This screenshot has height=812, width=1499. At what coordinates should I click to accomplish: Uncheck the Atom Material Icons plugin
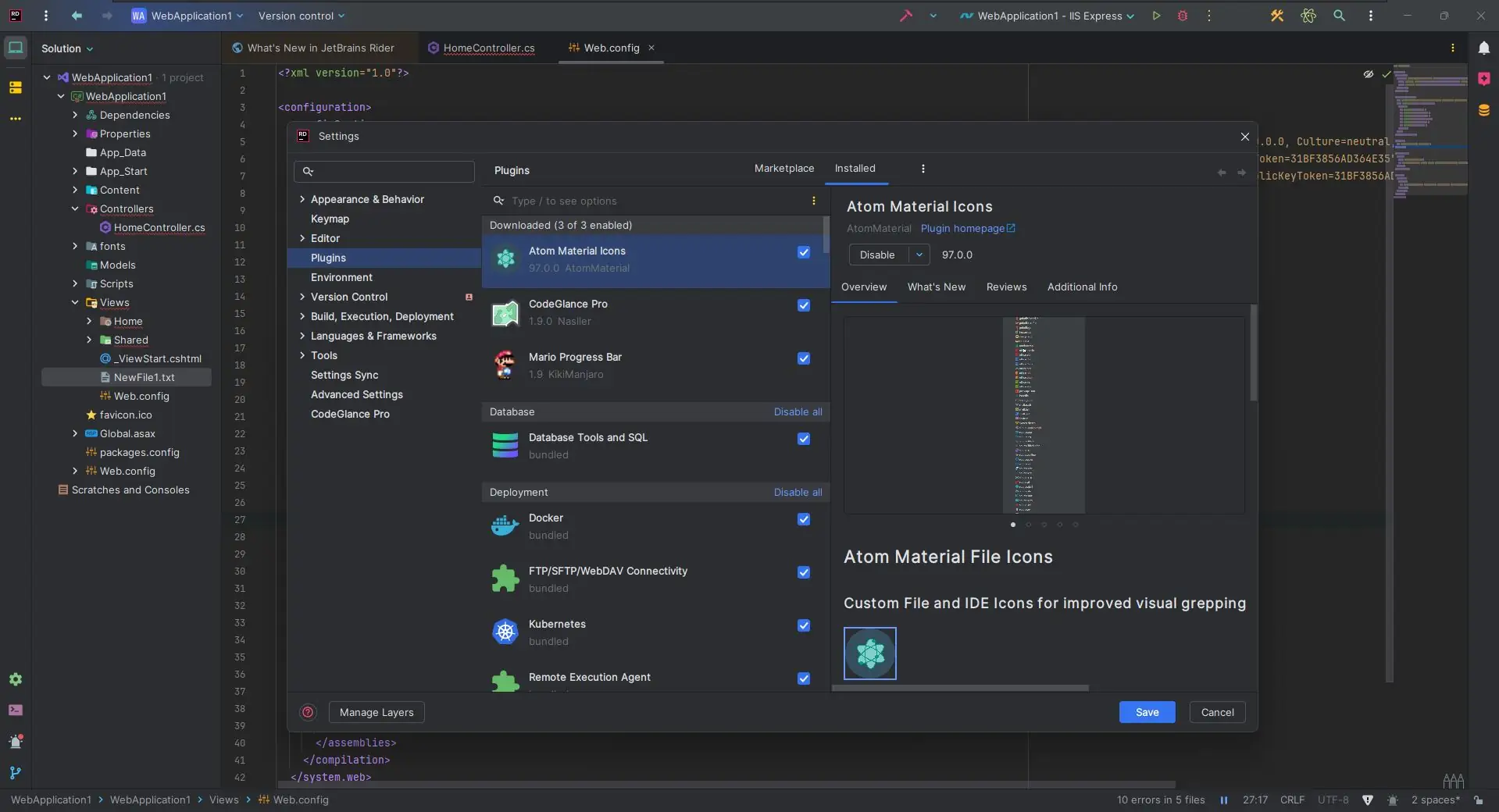coord(804,252)
